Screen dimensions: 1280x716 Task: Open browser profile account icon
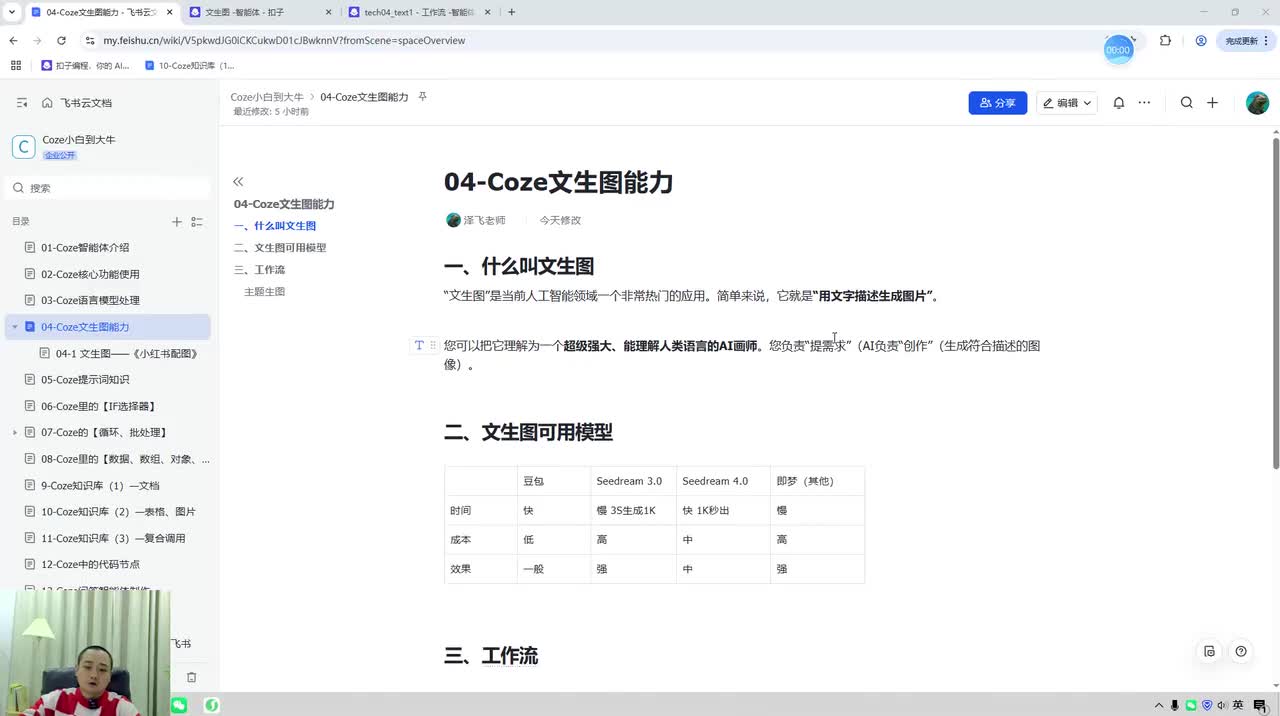(1201, 41)
